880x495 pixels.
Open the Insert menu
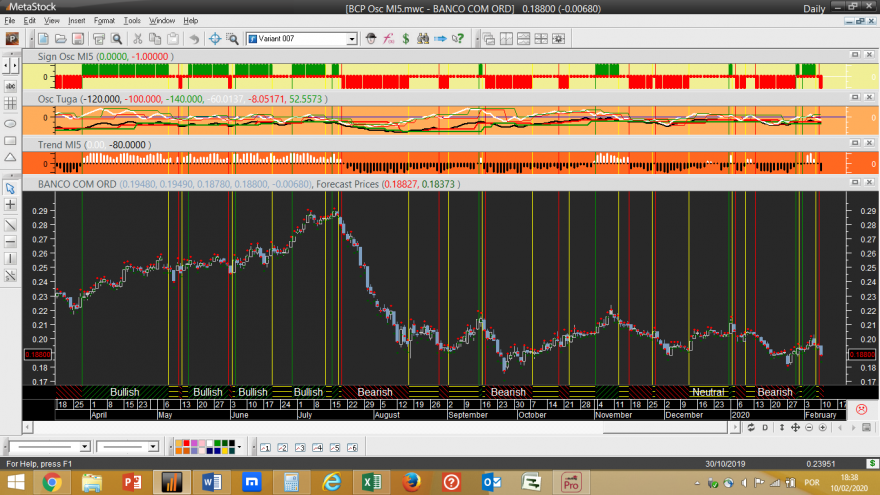point(76,21)
